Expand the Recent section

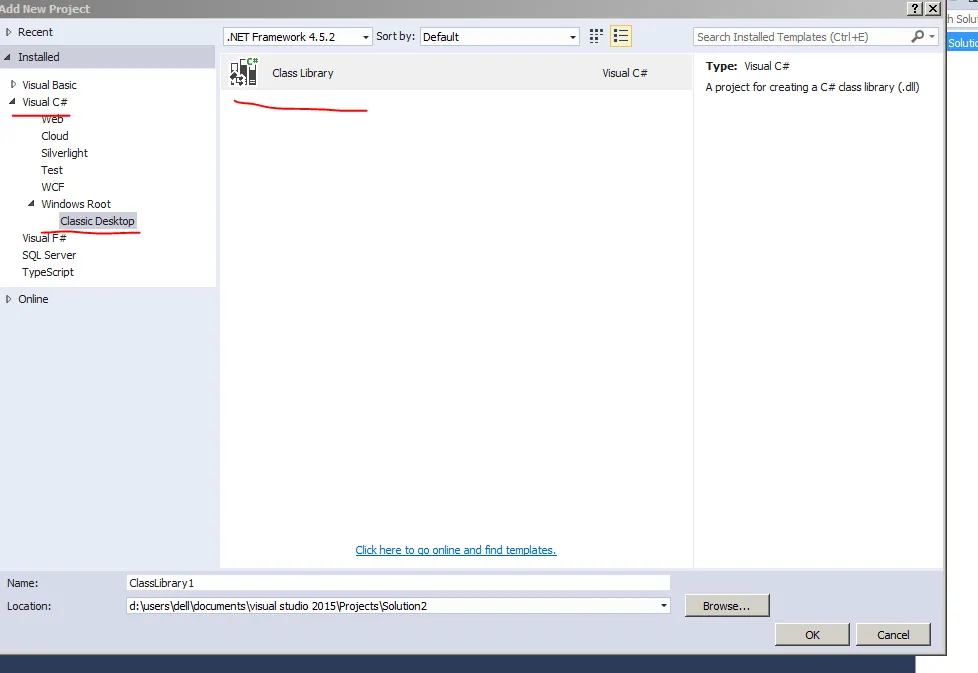(x=9, y=32)
